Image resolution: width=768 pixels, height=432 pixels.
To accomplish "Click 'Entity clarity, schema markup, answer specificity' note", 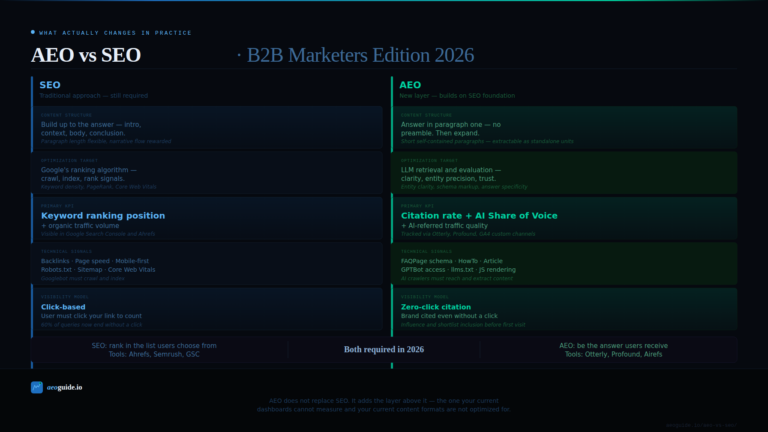I will (464, 187).
